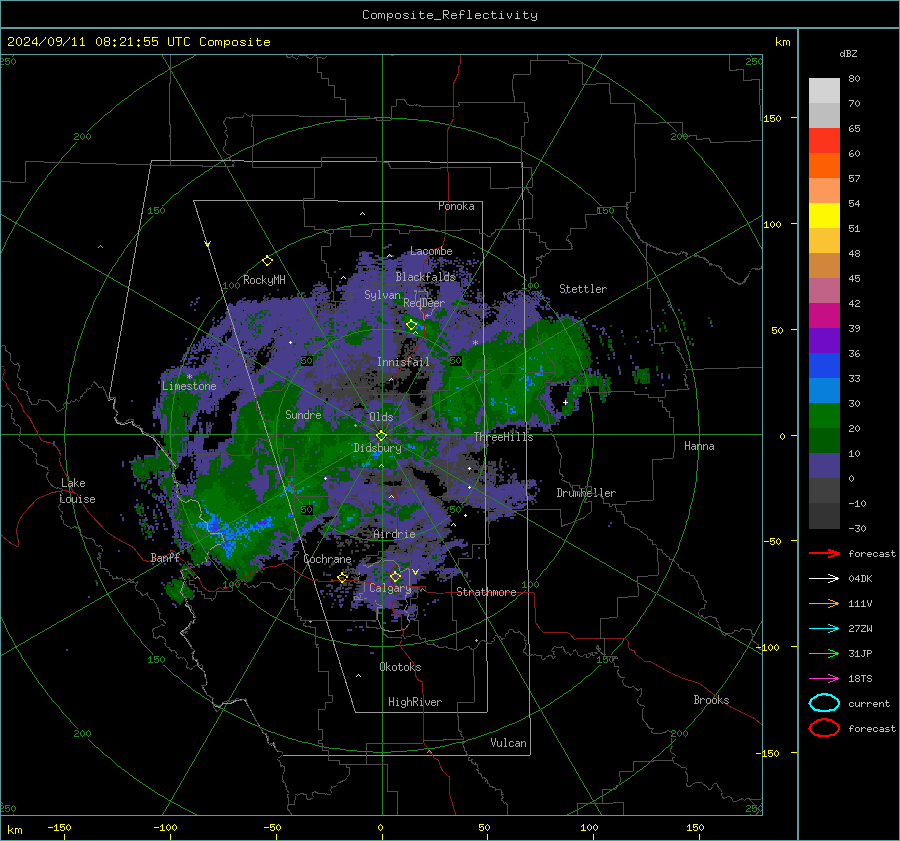Select the red 'forecast' ellipse legend icon
Screen dimensions: 900x841
pyautogui.click(x=824, y=728)
